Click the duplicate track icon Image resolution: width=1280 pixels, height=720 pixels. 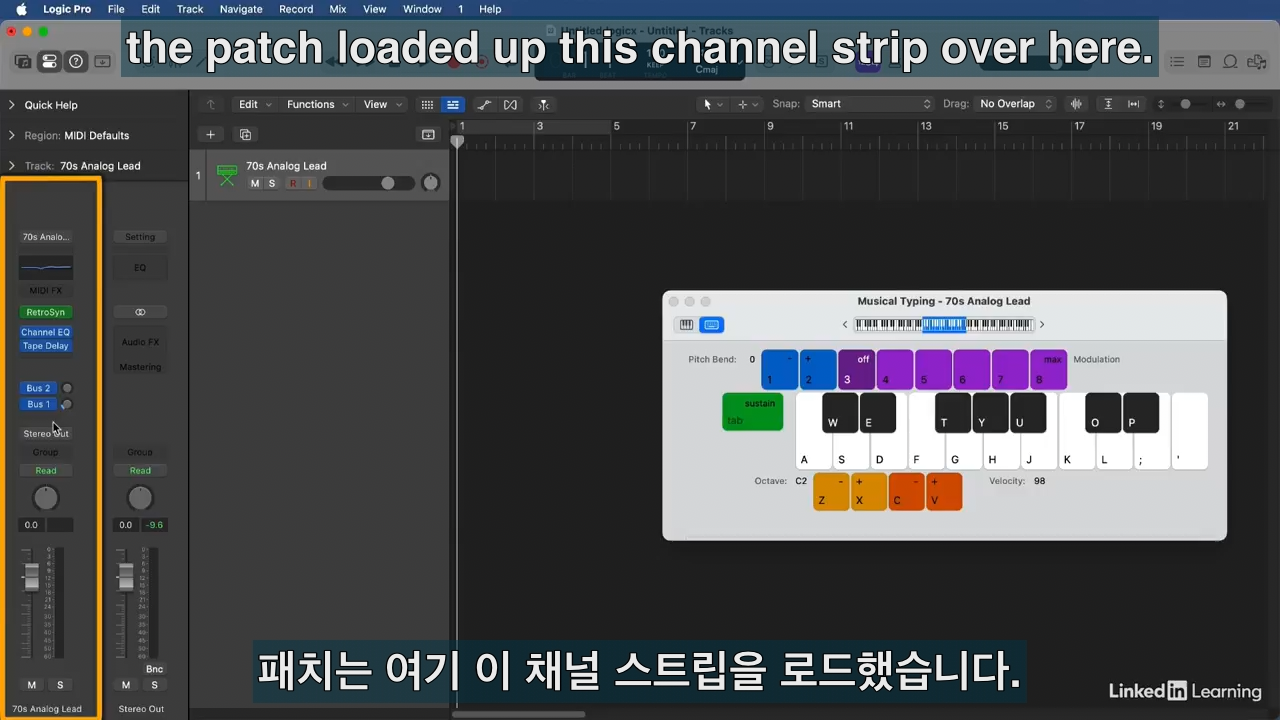pyautogui.click(x=245, y=134)
